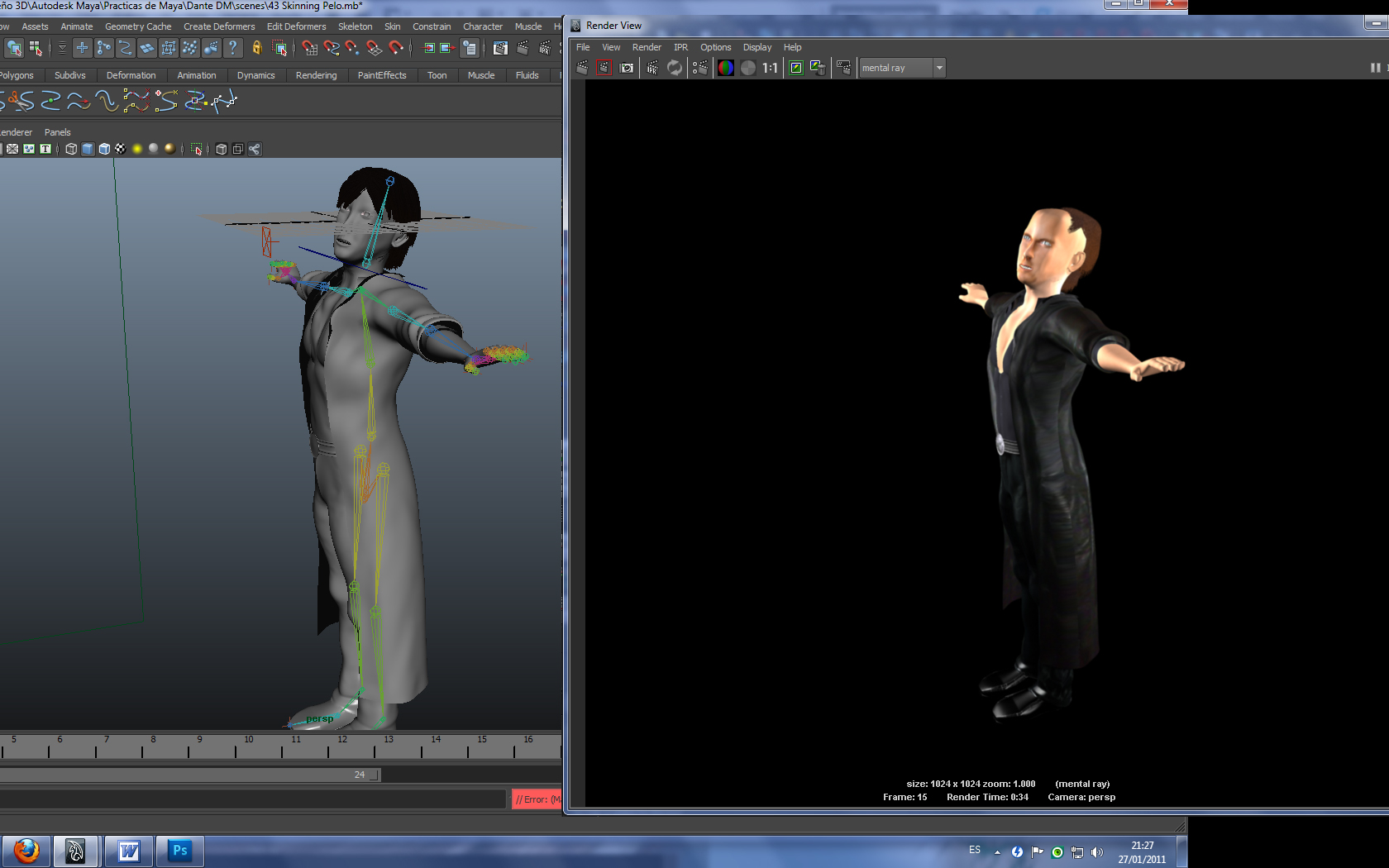Switch to the Deformation shelf tab

point(131,75)
